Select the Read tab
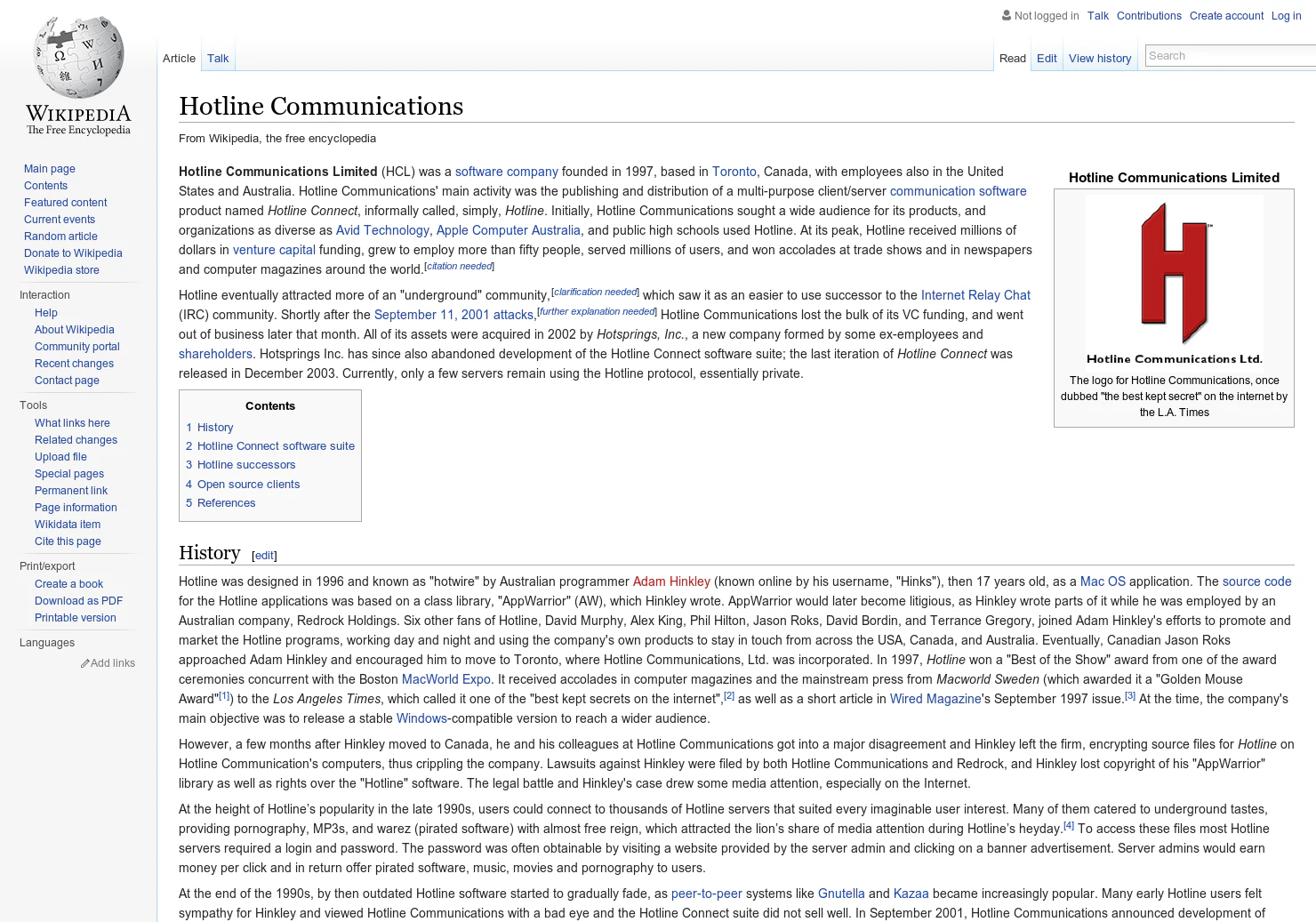This screenshot has width=1316, height=922. [x=1013, y=59]
